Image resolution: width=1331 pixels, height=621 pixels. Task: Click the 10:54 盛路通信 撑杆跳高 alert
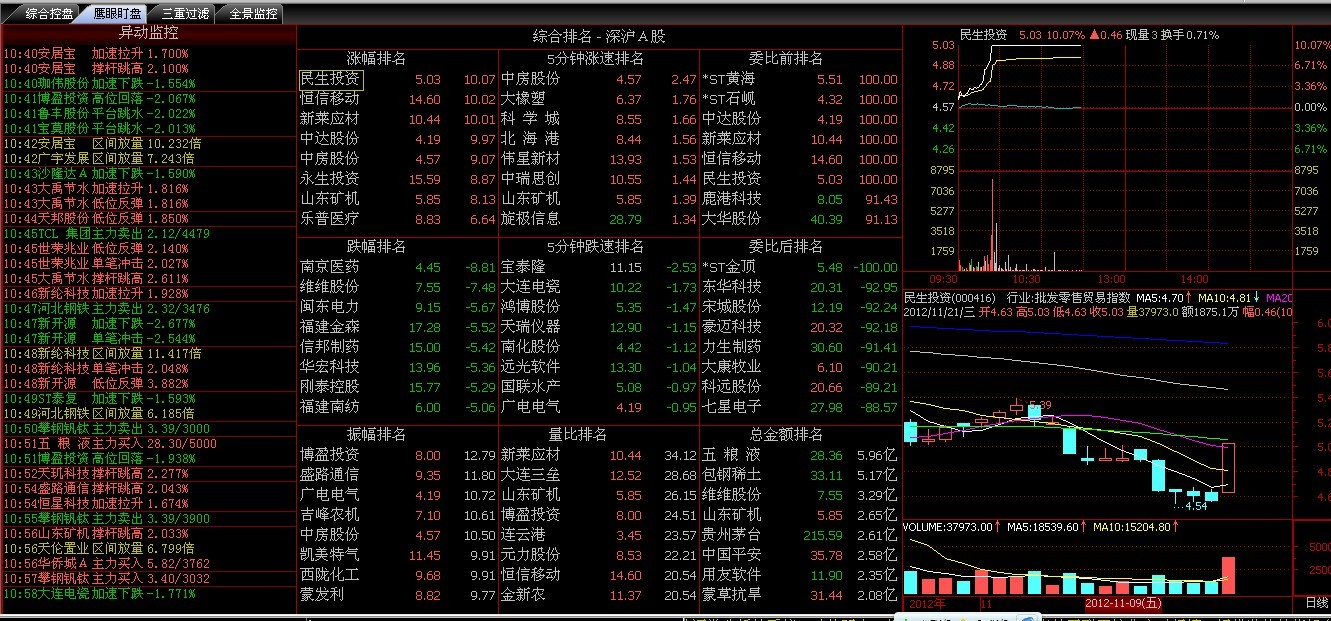[x=96, y=488]
